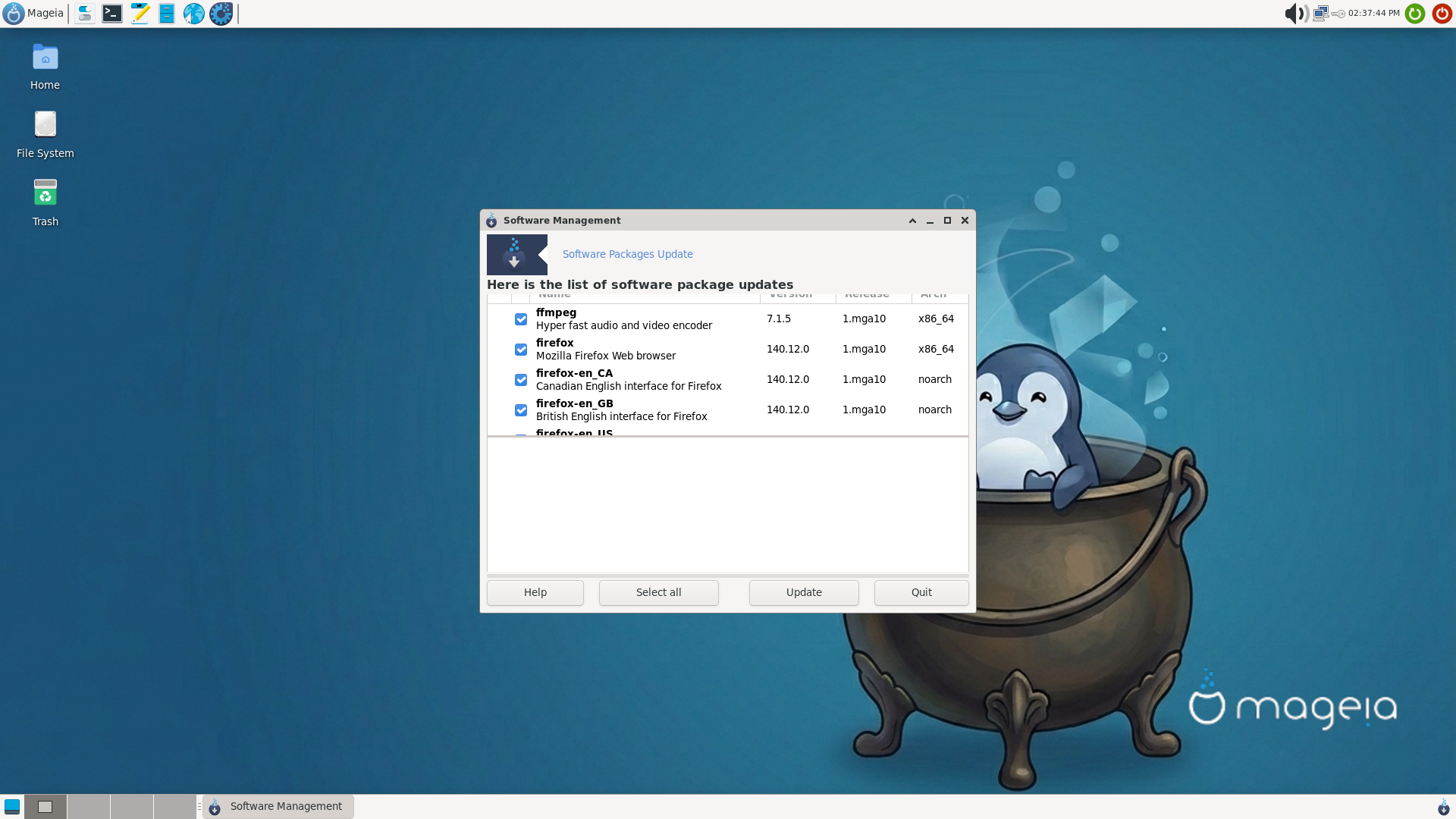Open the network computers tray icon
The height and width of the screenshot is (819, 1456).
tap(1321, 13)
